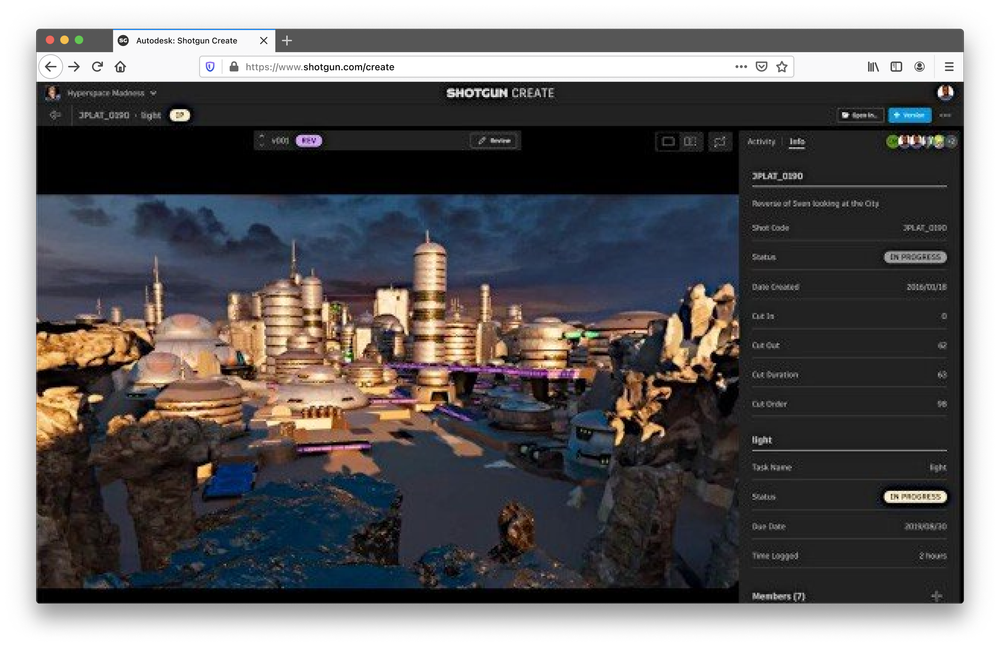1000x647 pixels.
Task: View site security padlock details
Action: point(233,66)
